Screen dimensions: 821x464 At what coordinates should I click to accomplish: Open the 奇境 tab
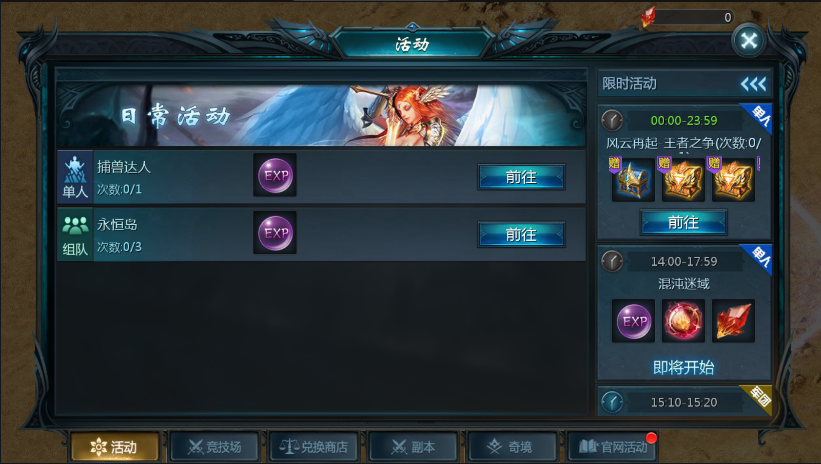coord(513,447)
